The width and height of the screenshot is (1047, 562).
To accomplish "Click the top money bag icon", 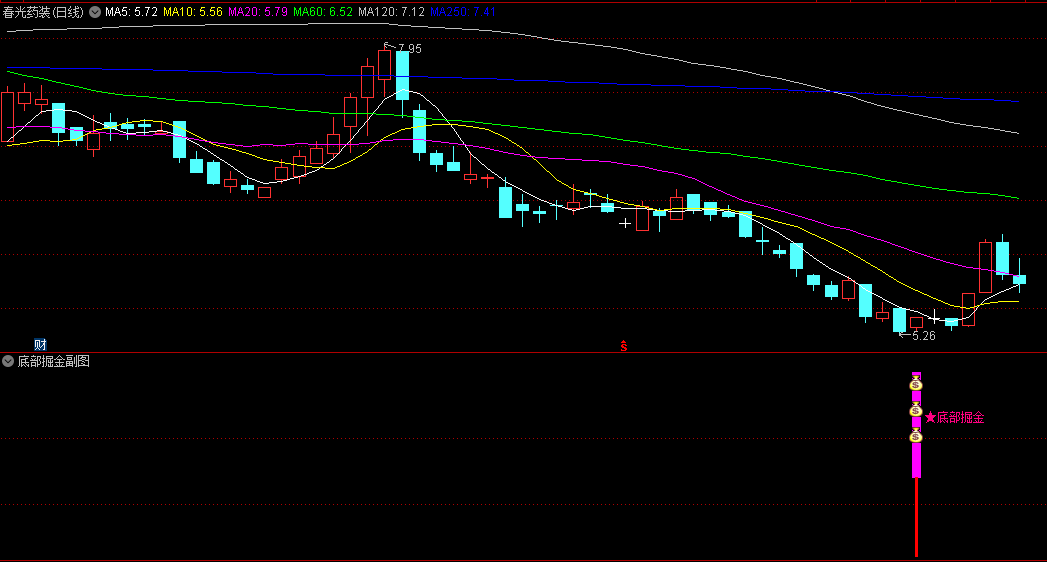I will [x=916, y=383].
